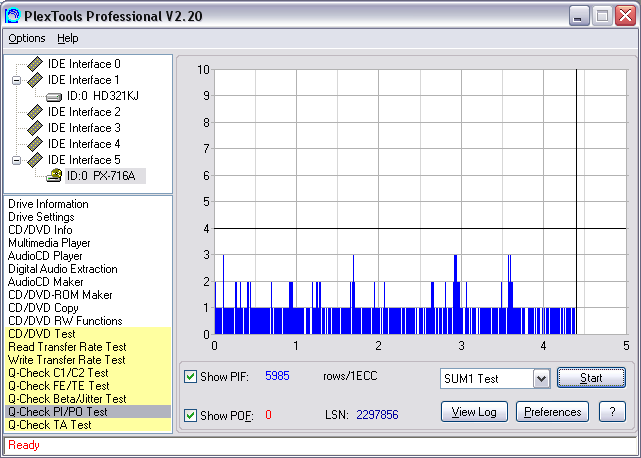Minimize the PlexTools window
This screenshot has height=458, width=641.
tap(578, 16)
